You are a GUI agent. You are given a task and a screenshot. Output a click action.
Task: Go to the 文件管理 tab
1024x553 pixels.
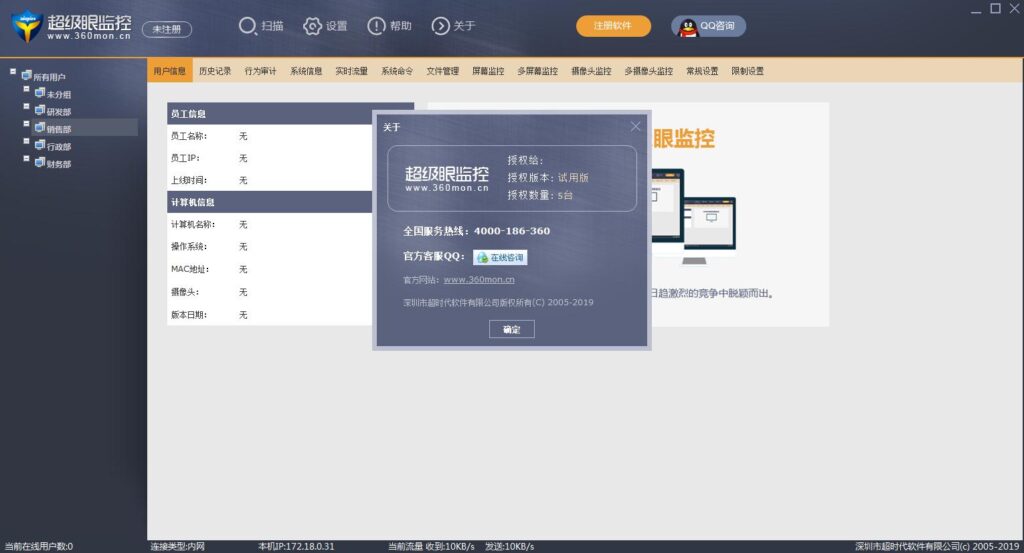tap(442, 71)
